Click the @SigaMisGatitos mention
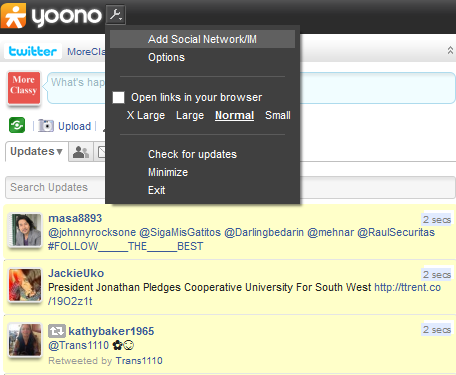This screenshot has height=375, width=456. 180,232
